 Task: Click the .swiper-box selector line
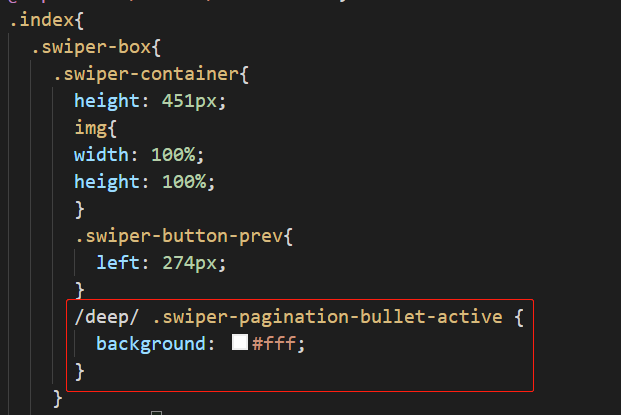click(96, 47)
